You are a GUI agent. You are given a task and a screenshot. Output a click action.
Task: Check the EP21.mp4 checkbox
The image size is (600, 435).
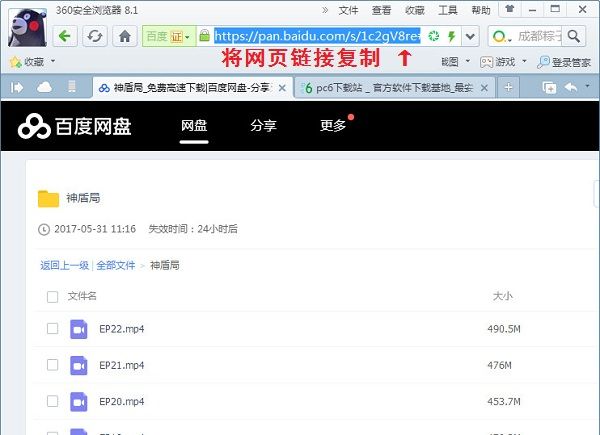click(x=52, y=365)
